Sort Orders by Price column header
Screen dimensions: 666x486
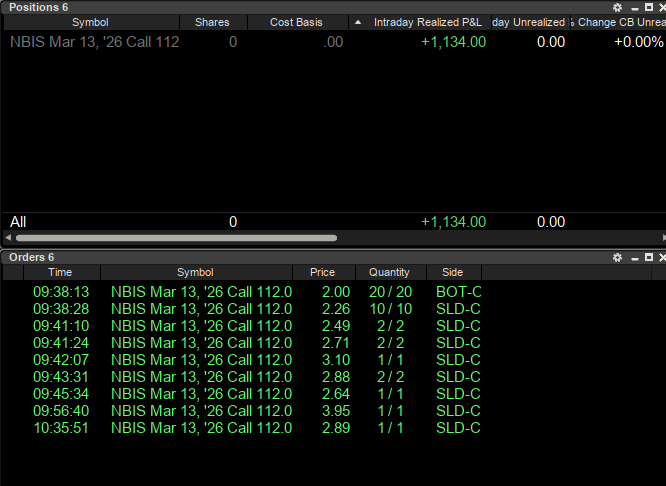[x=323, y=272]
